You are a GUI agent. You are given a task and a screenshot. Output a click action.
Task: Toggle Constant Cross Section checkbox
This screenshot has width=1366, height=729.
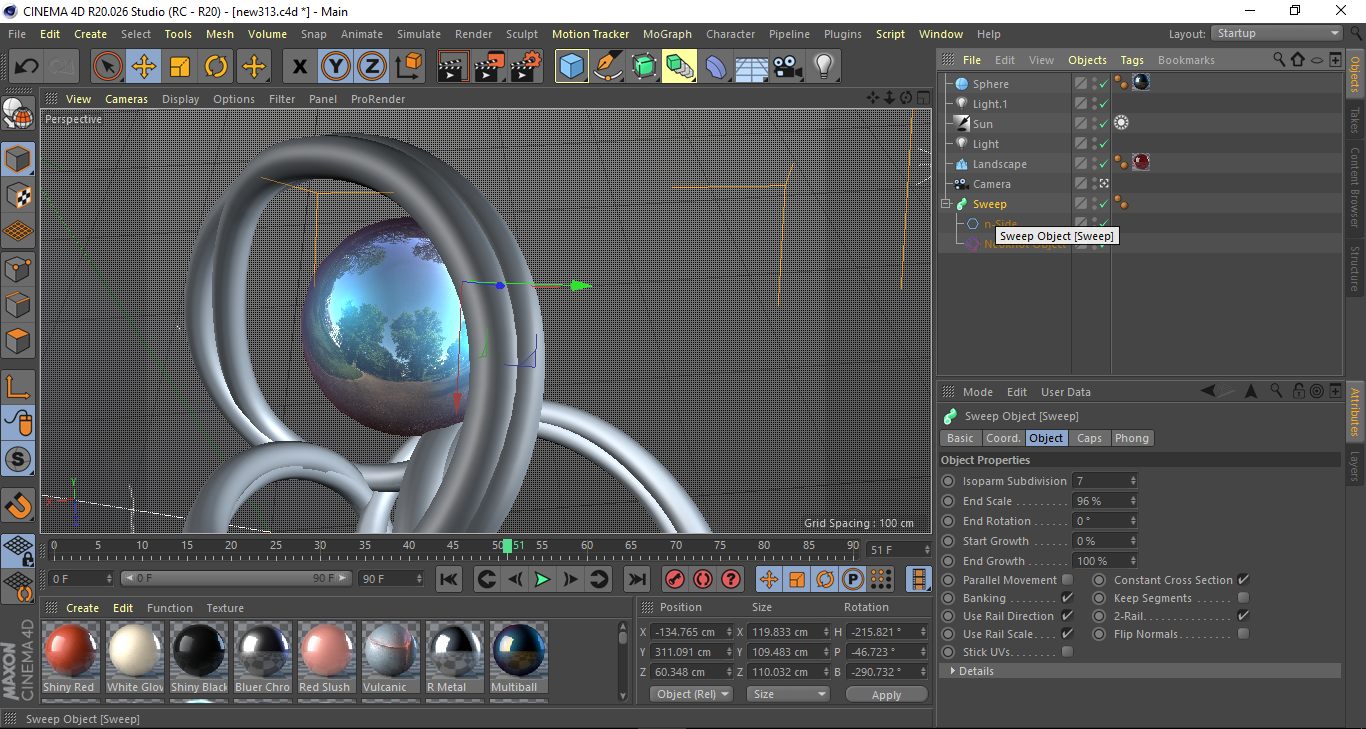tap(1243, 580)
